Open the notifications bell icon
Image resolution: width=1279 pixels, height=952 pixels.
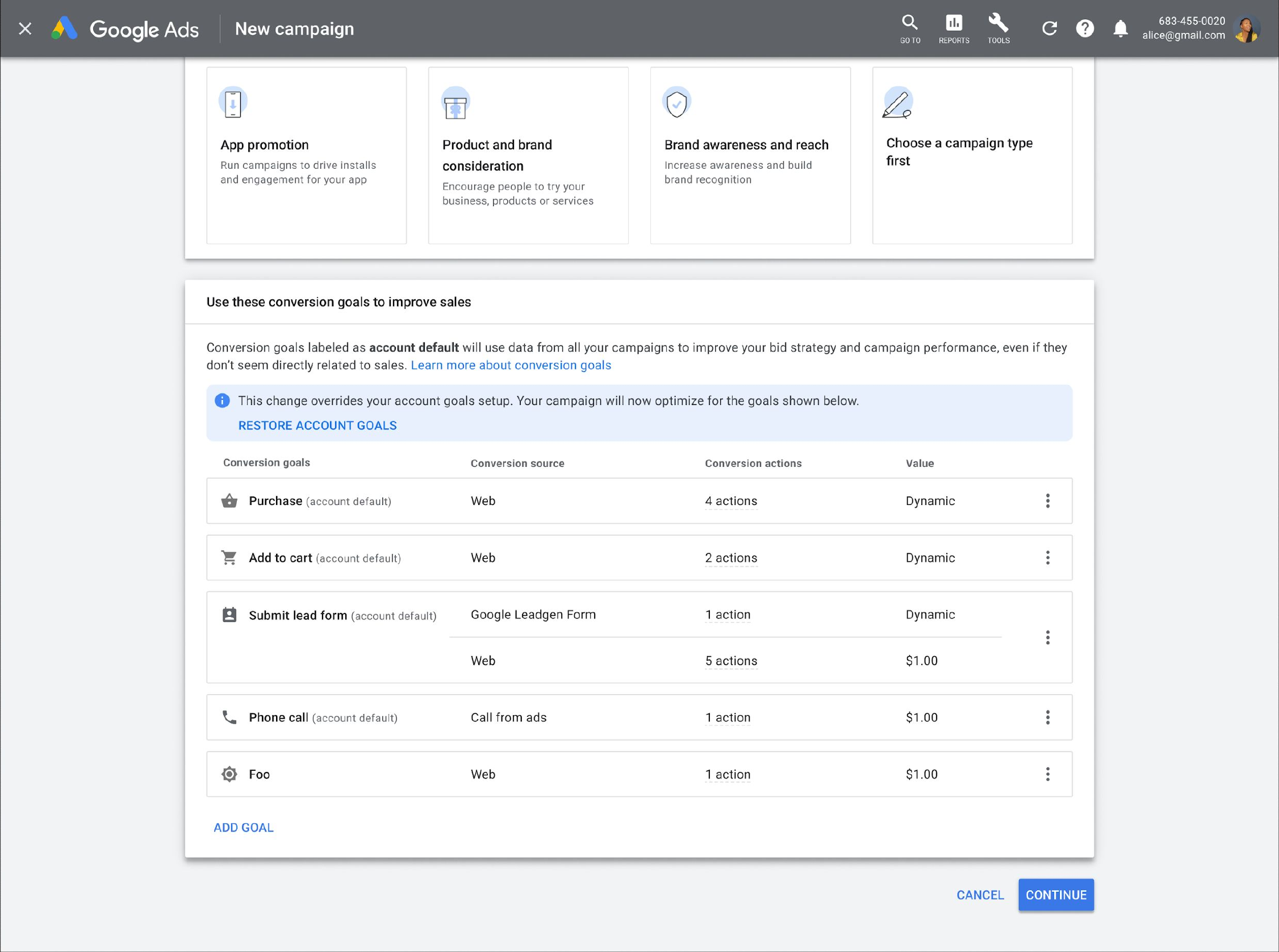click(1120, 28)
